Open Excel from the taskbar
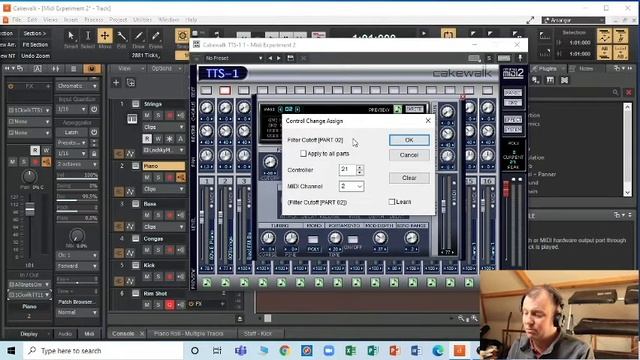The width and height of the screenshot is (640, 360). tap(351, 351)
